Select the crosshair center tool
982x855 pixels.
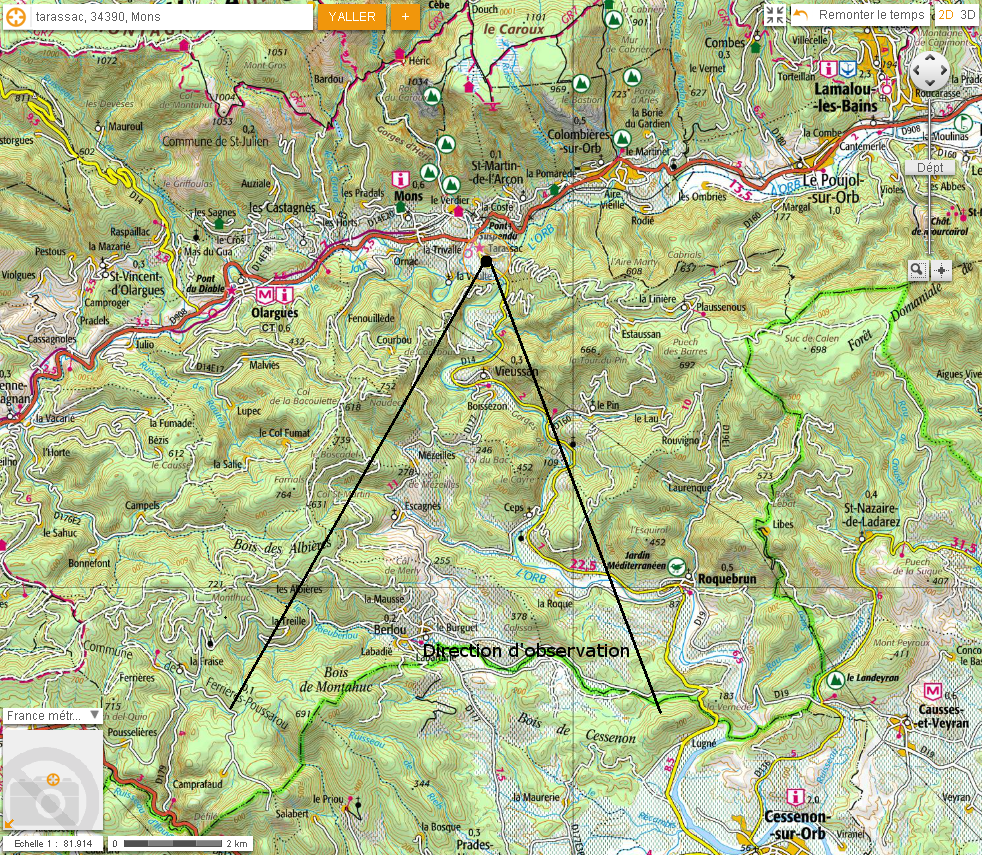942,269
